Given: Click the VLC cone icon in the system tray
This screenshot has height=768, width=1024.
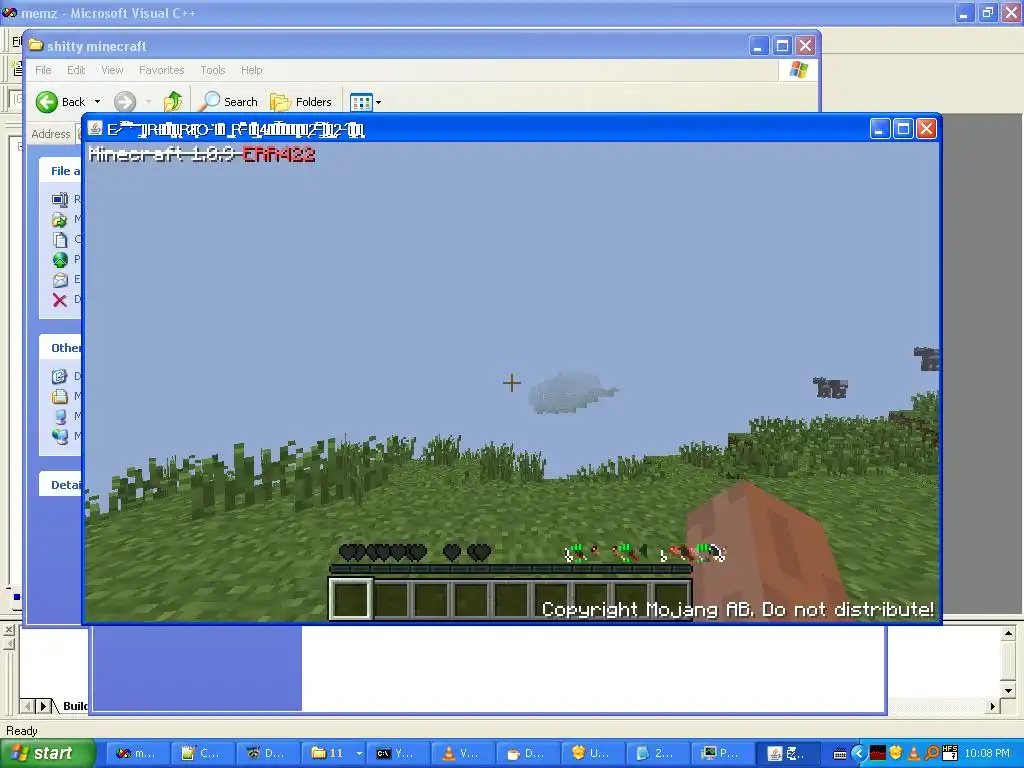Looking at the screenshot, I should tap(914, 754).
